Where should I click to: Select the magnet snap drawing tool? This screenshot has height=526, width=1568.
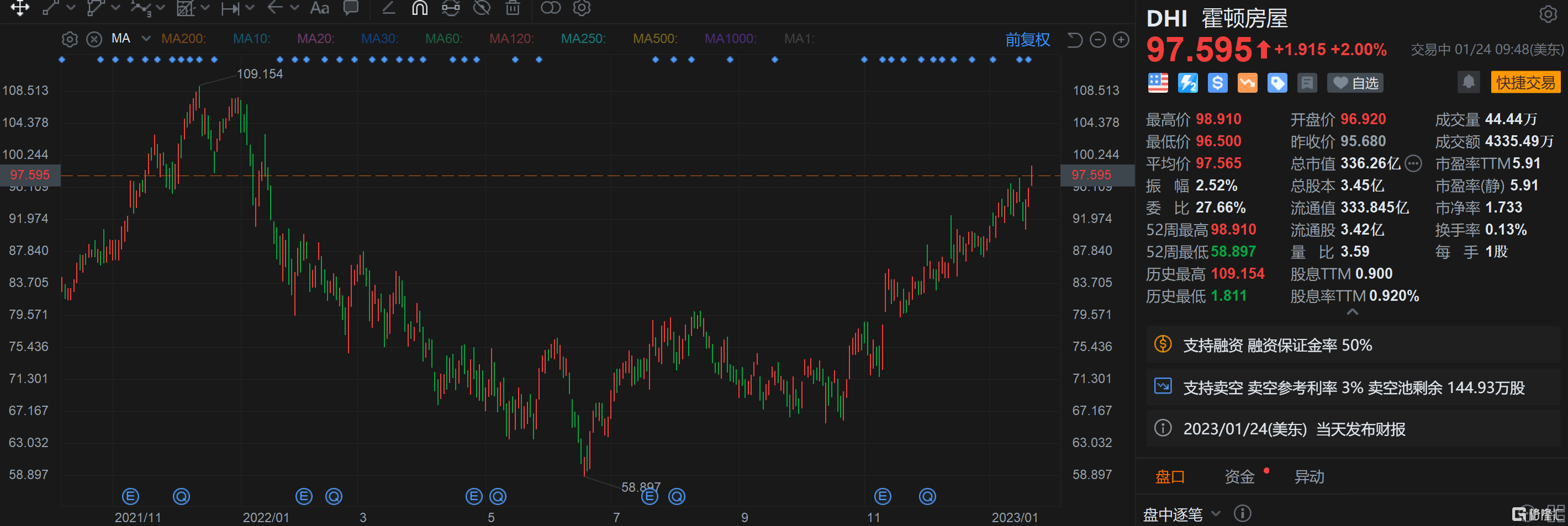(419, 8)
